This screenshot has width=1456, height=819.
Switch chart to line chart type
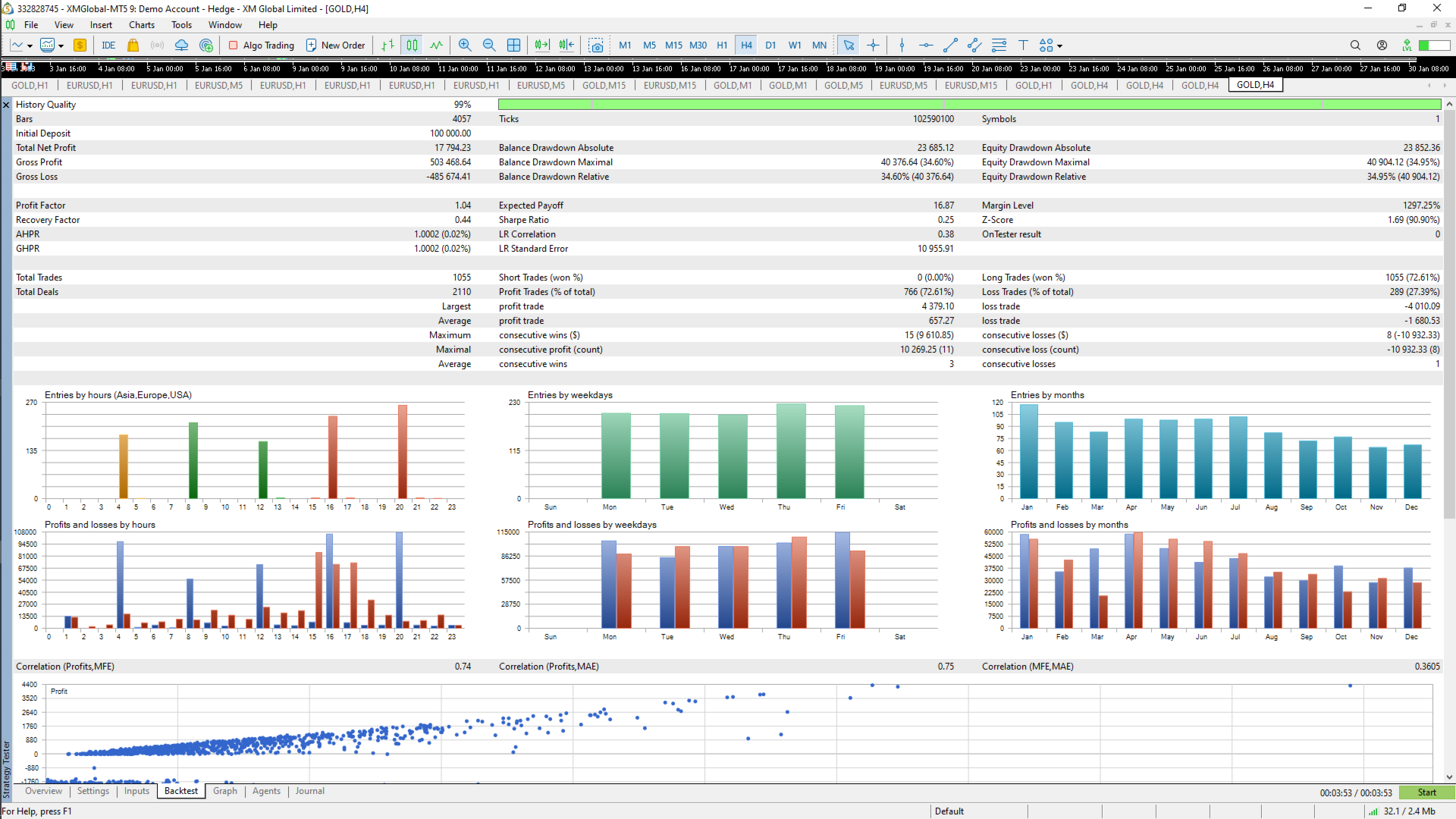[x=436, y=45]
